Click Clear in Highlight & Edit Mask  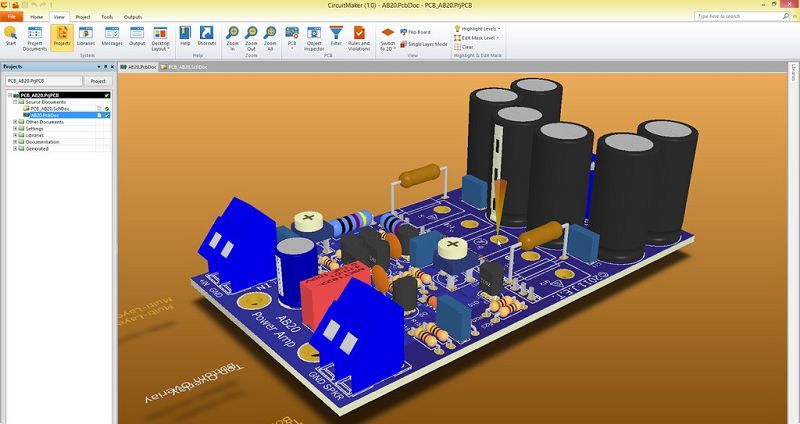tap(464, 47)
